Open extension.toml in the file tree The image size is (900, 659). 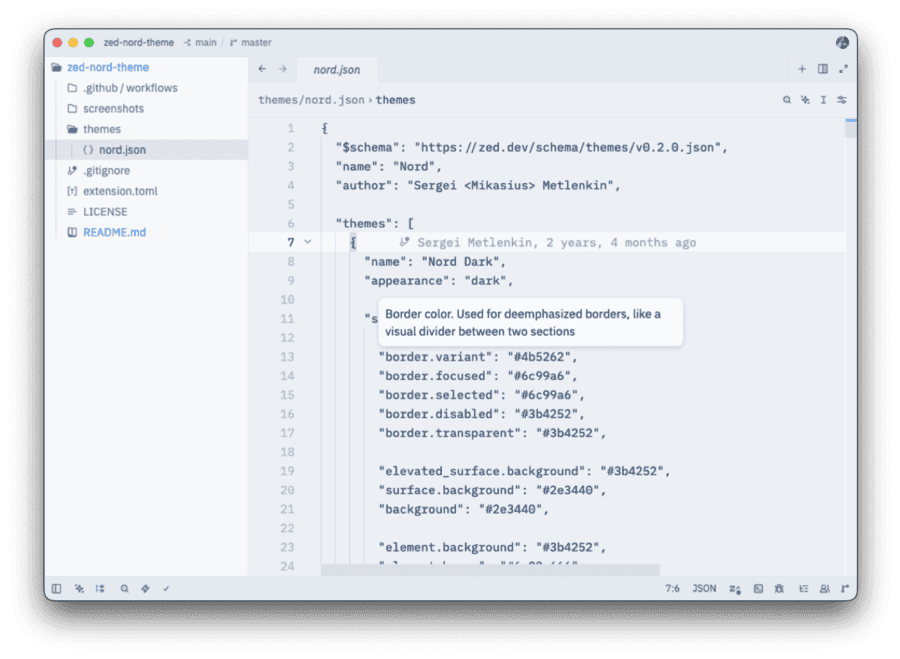tap(146, 191)
